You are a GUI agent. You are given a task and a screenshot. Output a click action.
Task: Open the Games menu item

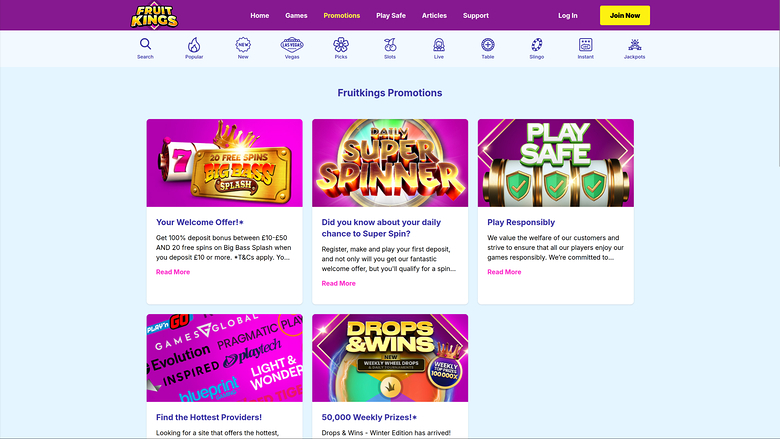(296, 15)
